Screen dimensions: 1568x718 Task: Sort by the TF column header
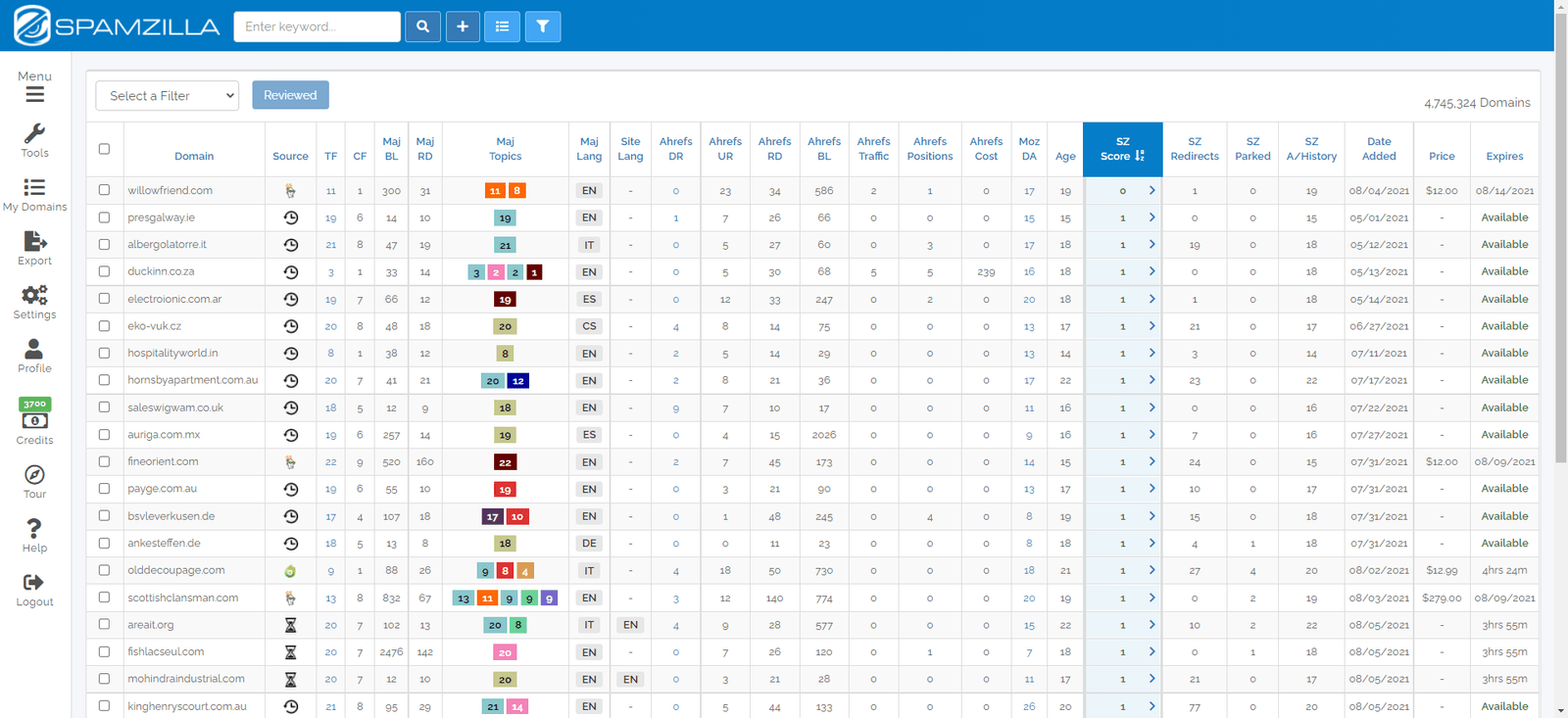(x=331, y=156)
